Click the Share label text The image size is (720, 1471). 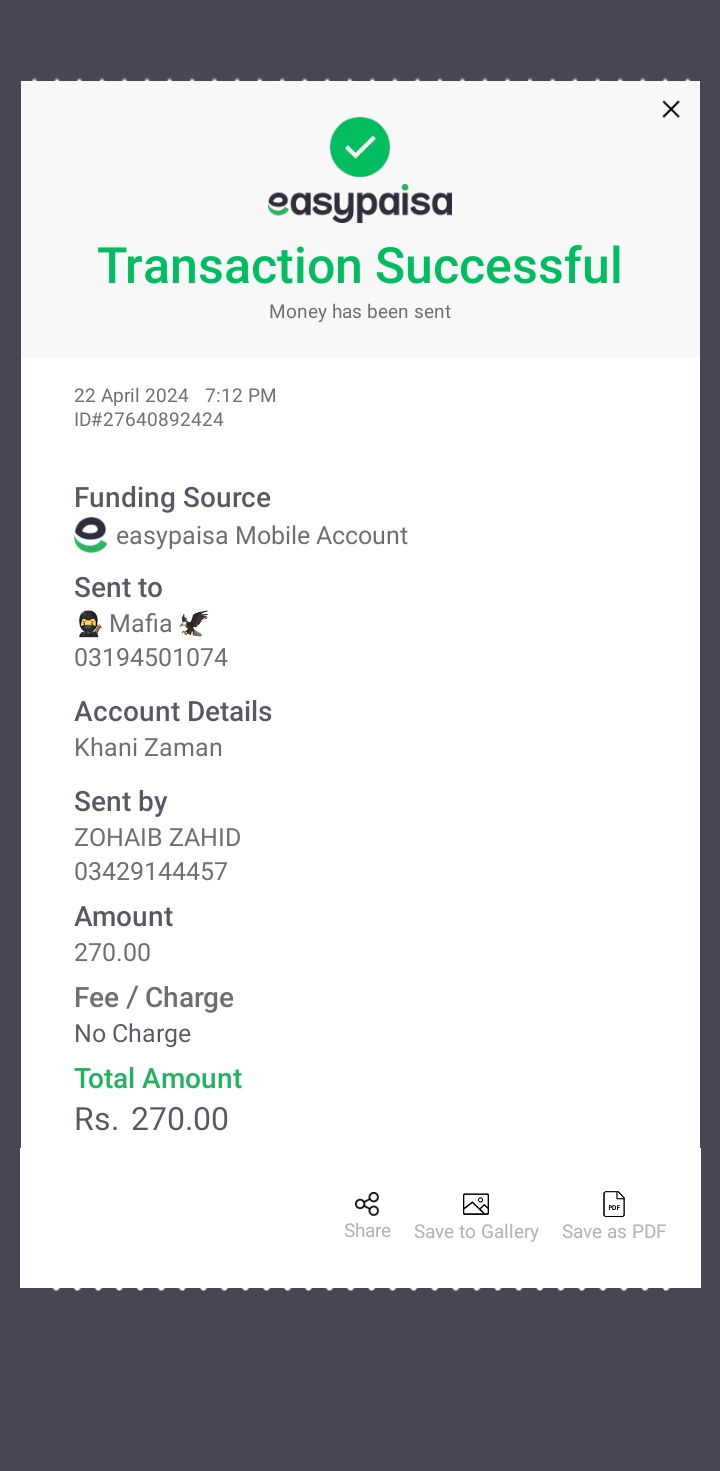[x=367, y=1231]
